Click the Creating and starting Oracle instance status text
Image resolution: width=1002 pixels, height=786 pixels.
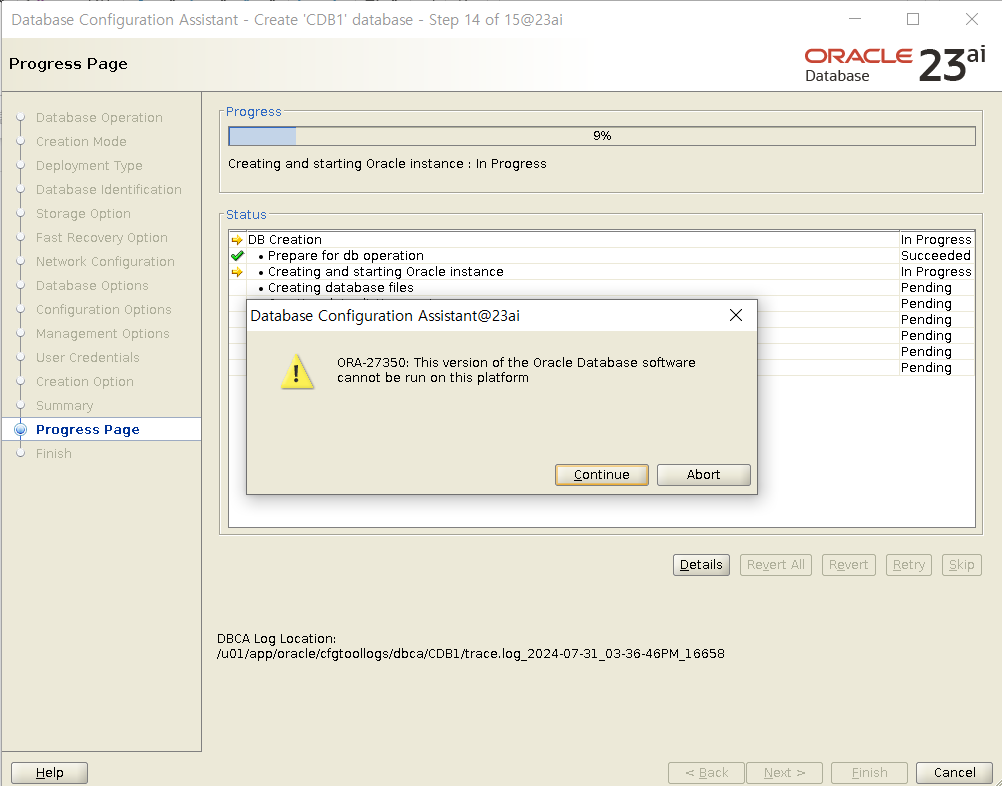point(387,164)
